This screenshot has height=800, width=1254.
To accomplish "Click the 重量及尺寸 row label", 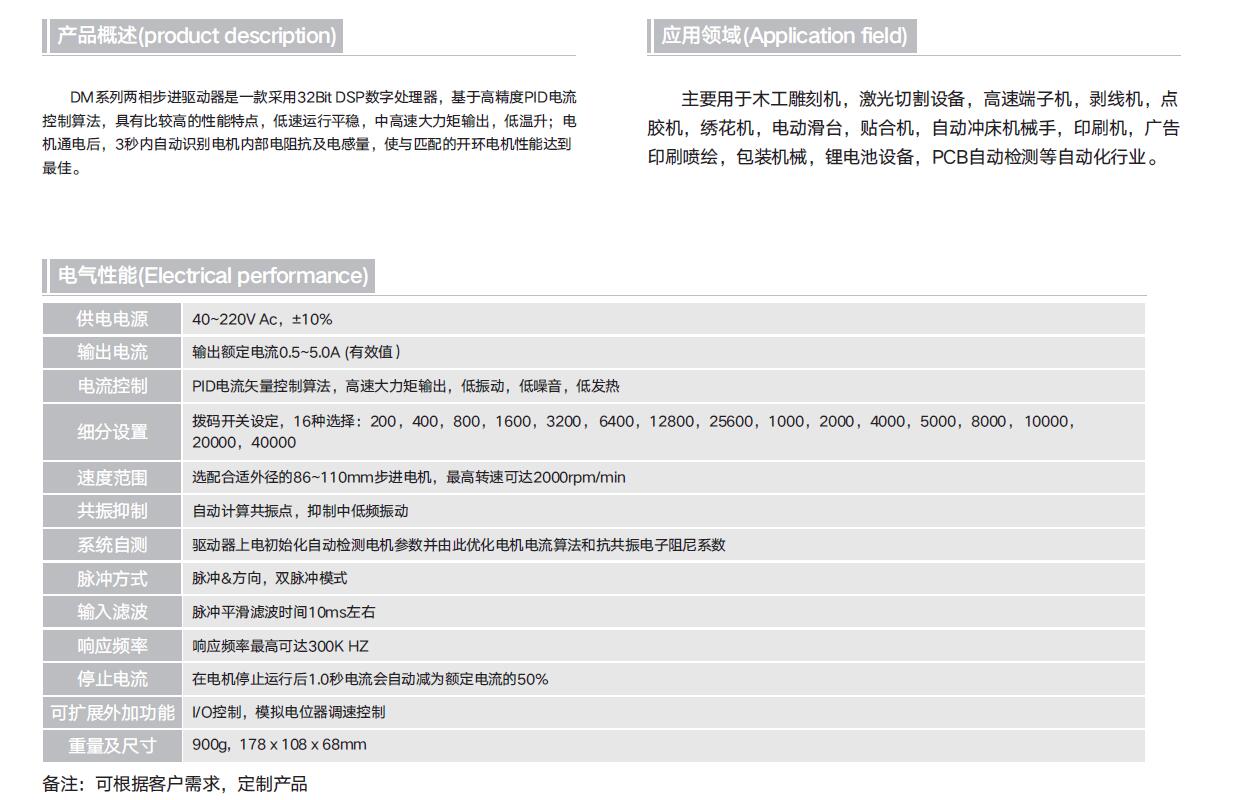I will (x=112, y=745).
